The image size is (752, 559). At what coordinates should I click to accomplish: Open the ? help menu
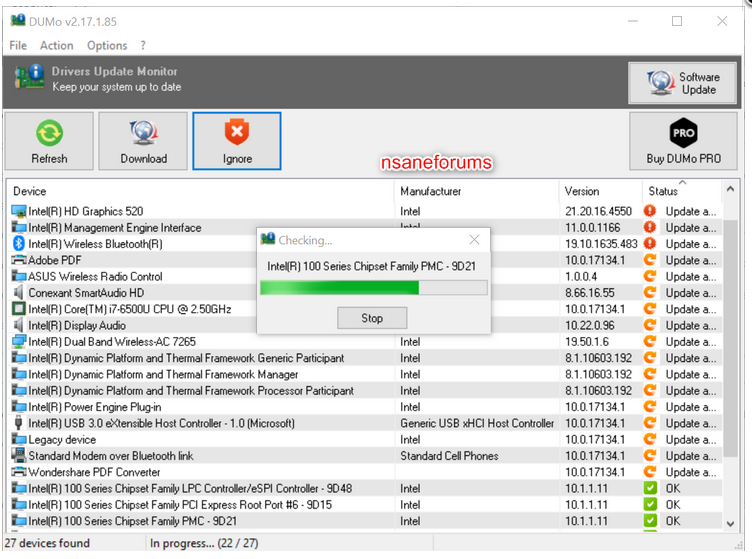[x=143, y=46]
